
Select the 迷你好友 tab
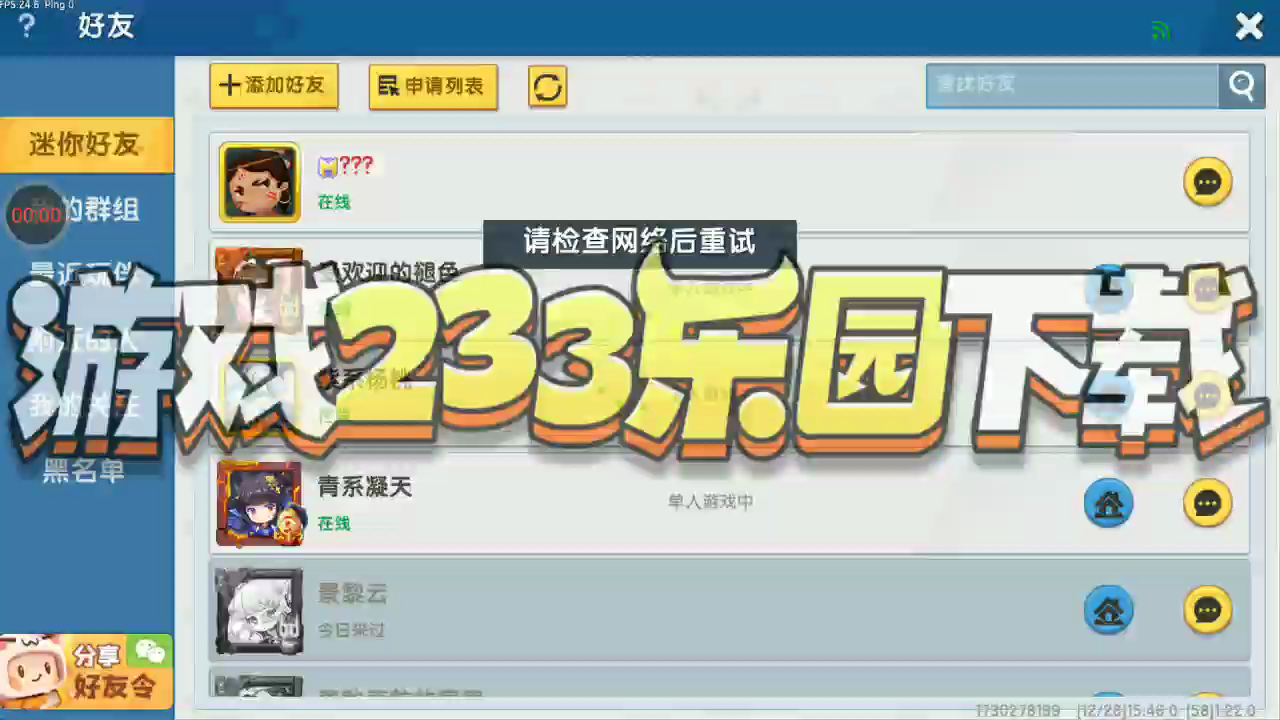[x=86, y=144]
